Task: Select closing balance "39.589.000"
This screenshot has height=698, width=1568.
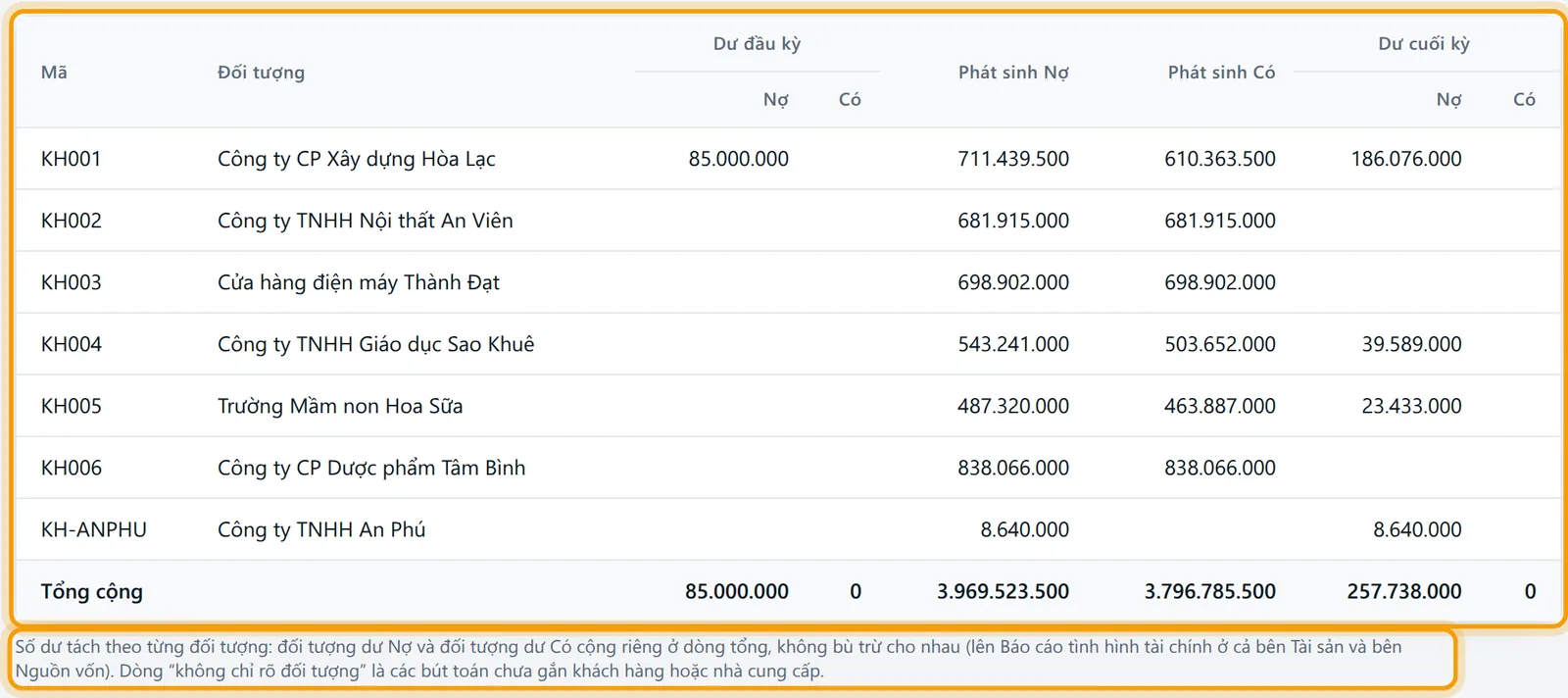Action: tap(1412, 344)
